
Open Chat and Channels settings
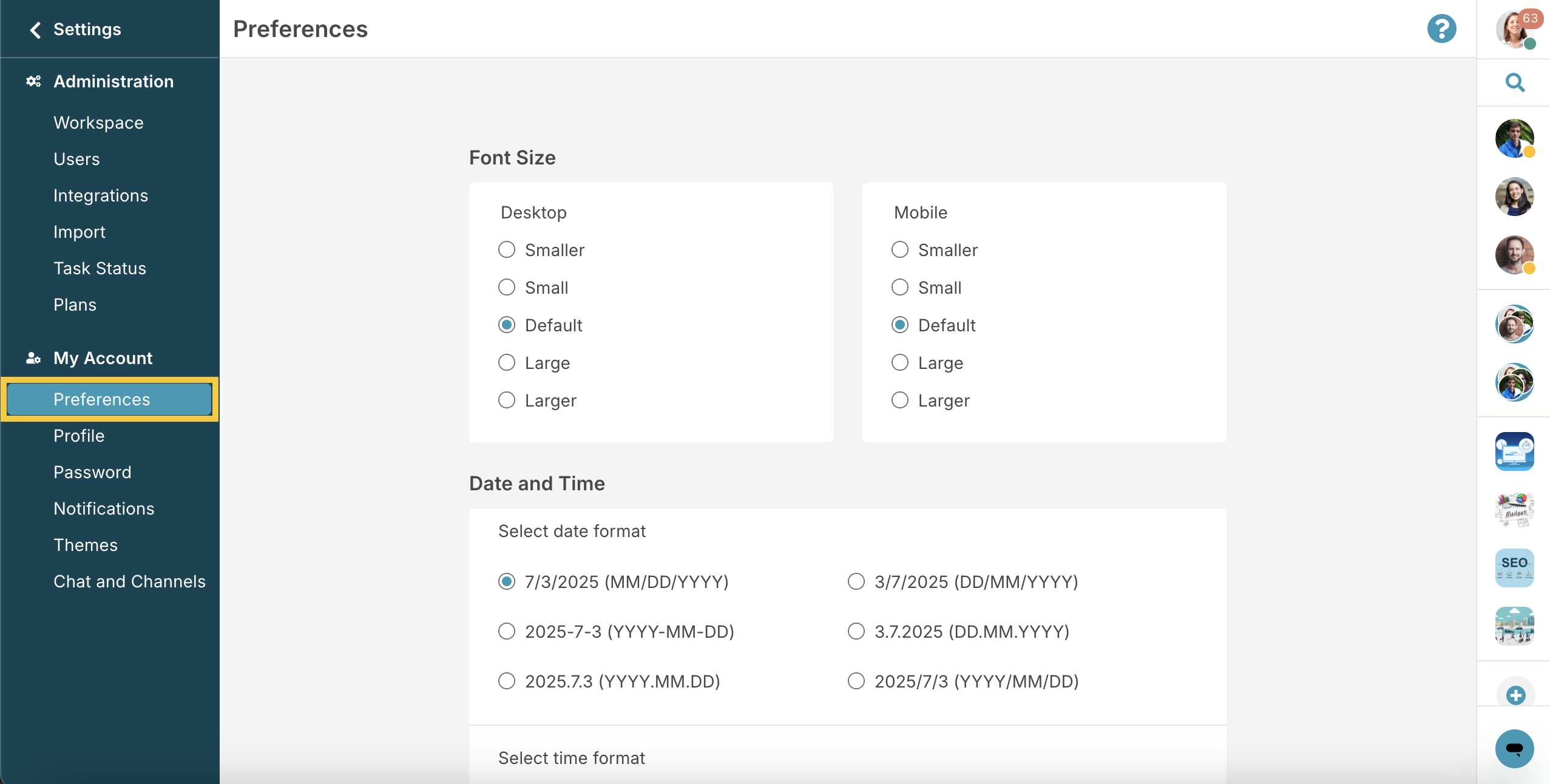(x=129, y=581)
